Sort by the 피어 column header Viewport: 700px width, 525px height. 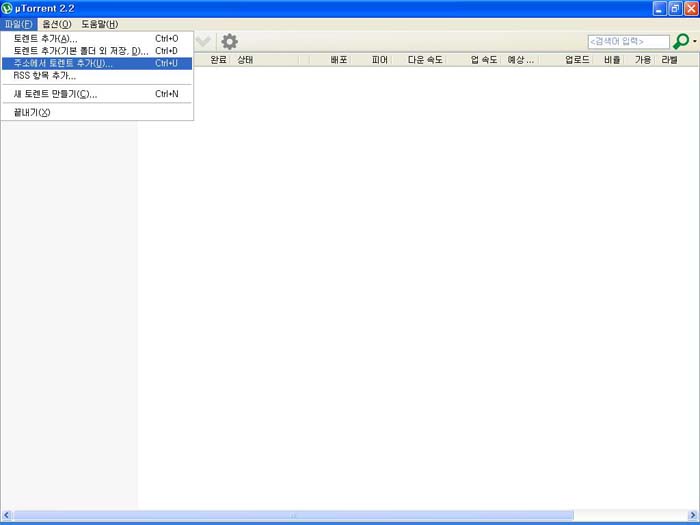pos(379,60)
